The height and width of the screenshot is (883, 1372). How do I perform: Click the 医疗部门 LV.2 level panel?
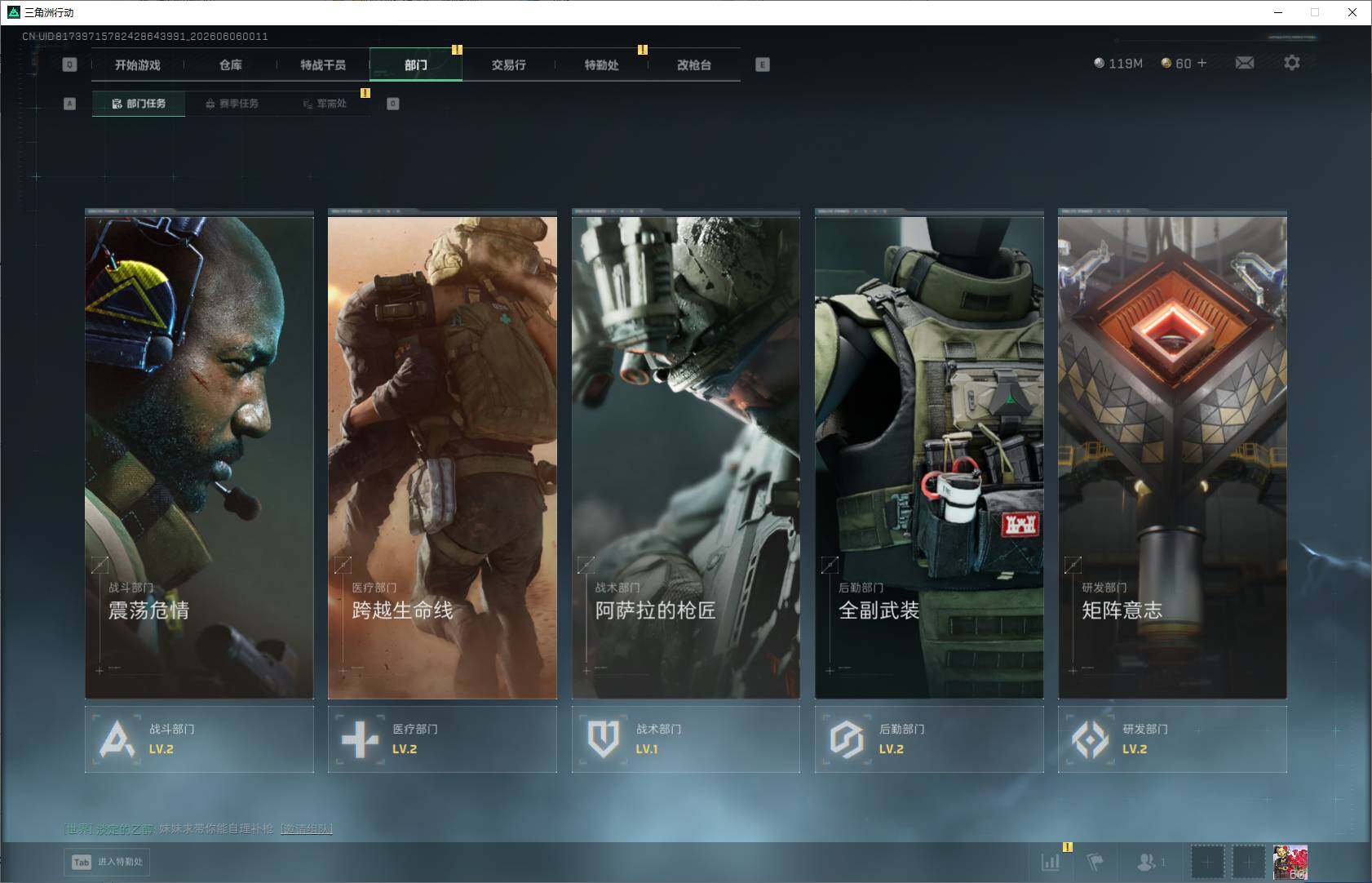[442, 739]
